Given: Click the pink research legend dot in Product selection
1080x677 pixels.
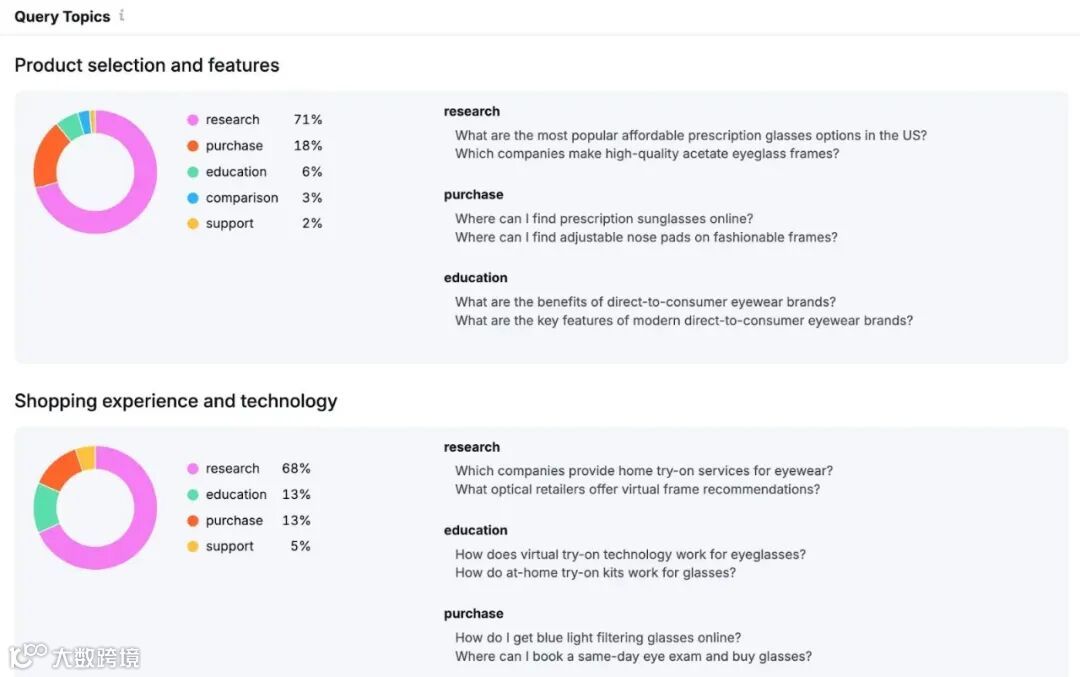Looking at the screenshot, I should (x=193, y=120).
